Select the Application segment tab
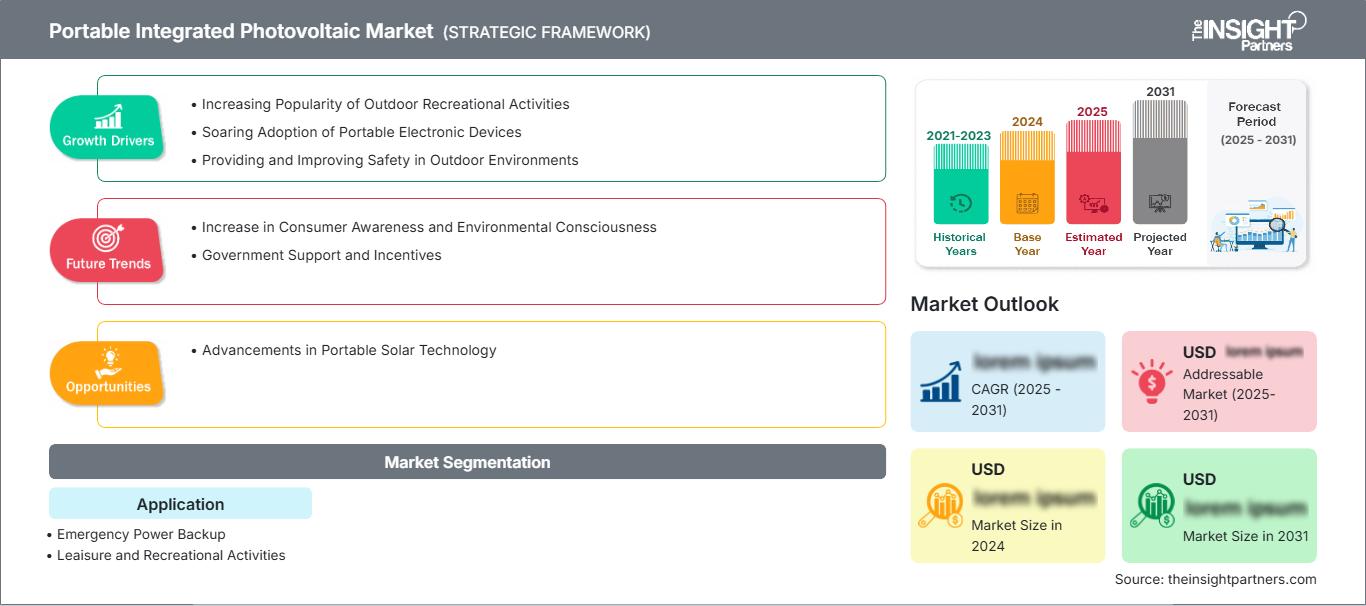Viewport: 1366px width, 606px height. (x=180, y=504)
